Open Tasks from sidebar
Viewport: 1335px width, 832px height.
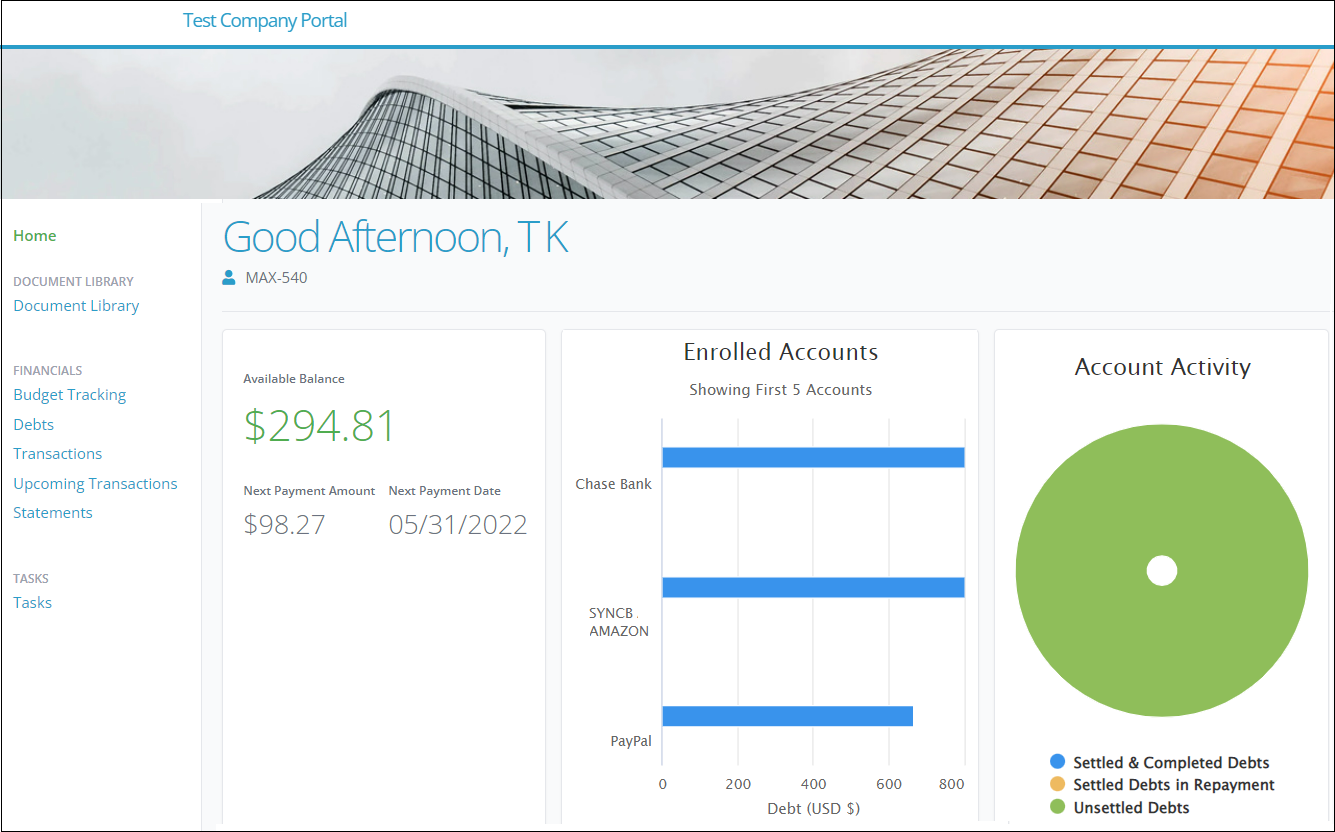(33, 603)
